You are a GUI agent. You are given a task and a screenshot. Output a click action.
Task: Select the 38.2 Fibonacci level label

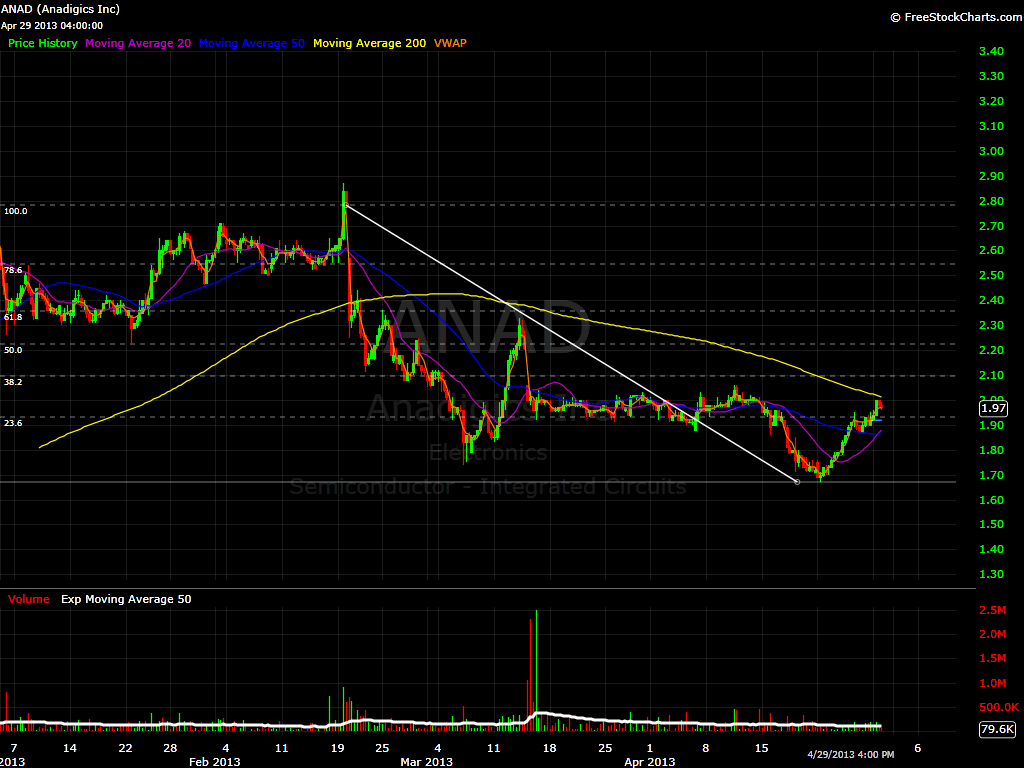click(x=13, y=382)
